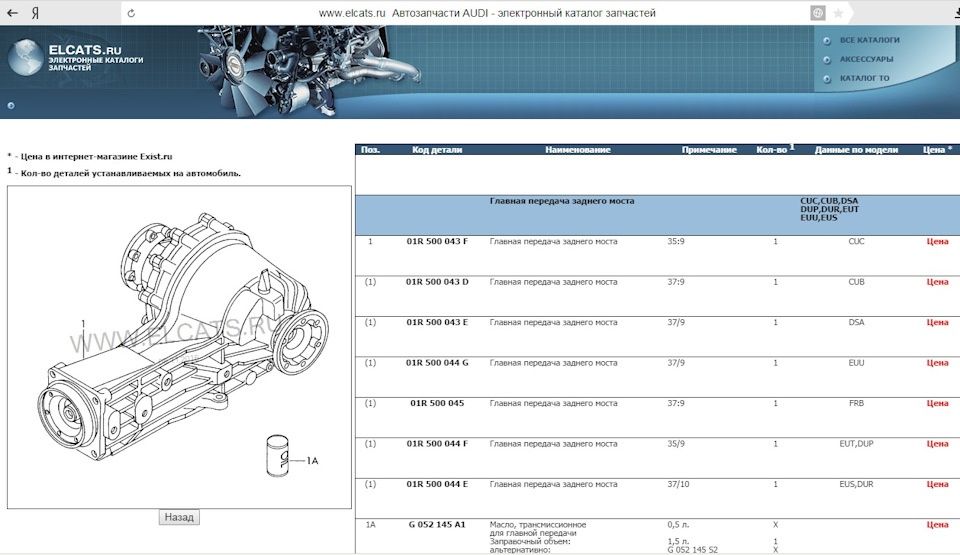Click the globe icon in the address bar

[x=817, y=13]
